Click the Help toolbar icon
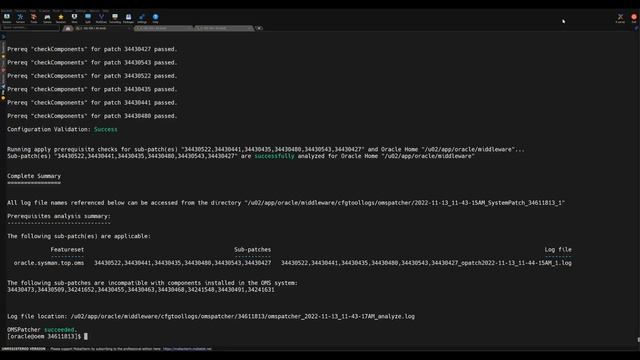640x360 pixels. [156, 18]
